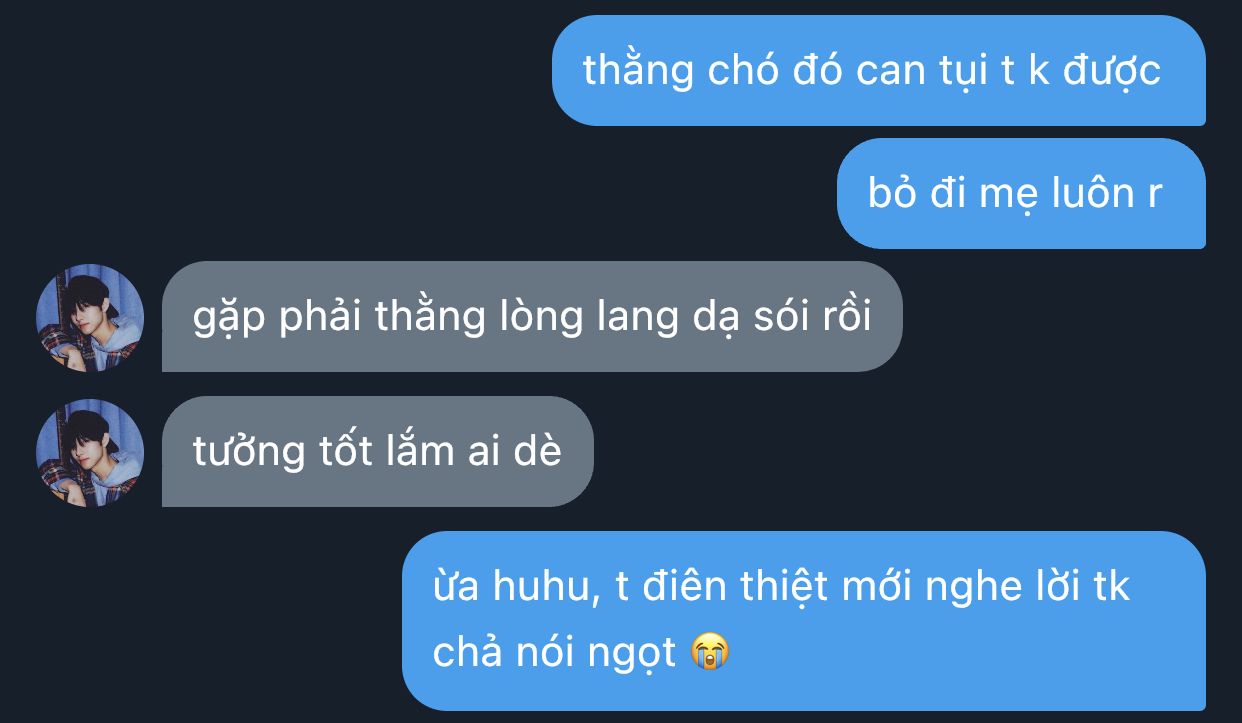
Task: Click the 'gặp phải thằng lòng lang dạ sói rồi' bubble
Action: [532, 317]
